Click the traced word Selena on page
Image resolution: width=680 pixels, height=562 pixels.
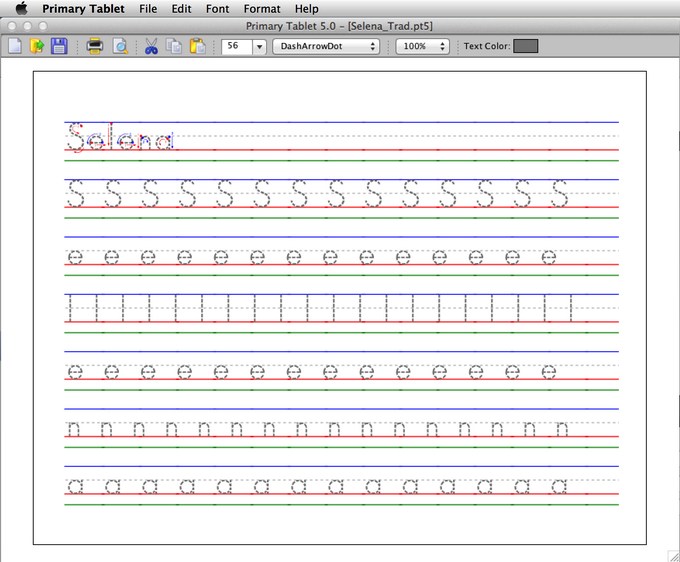point(119,140)
